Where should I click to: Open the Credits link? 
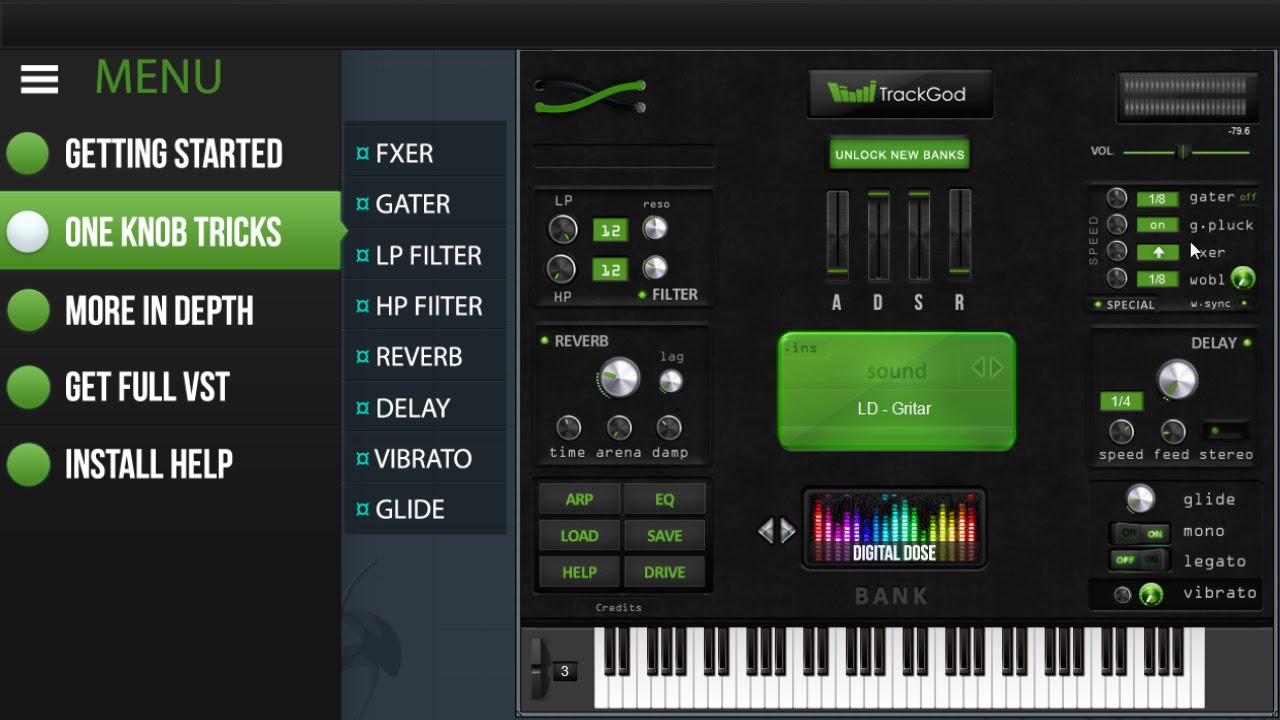click(618, 607)
